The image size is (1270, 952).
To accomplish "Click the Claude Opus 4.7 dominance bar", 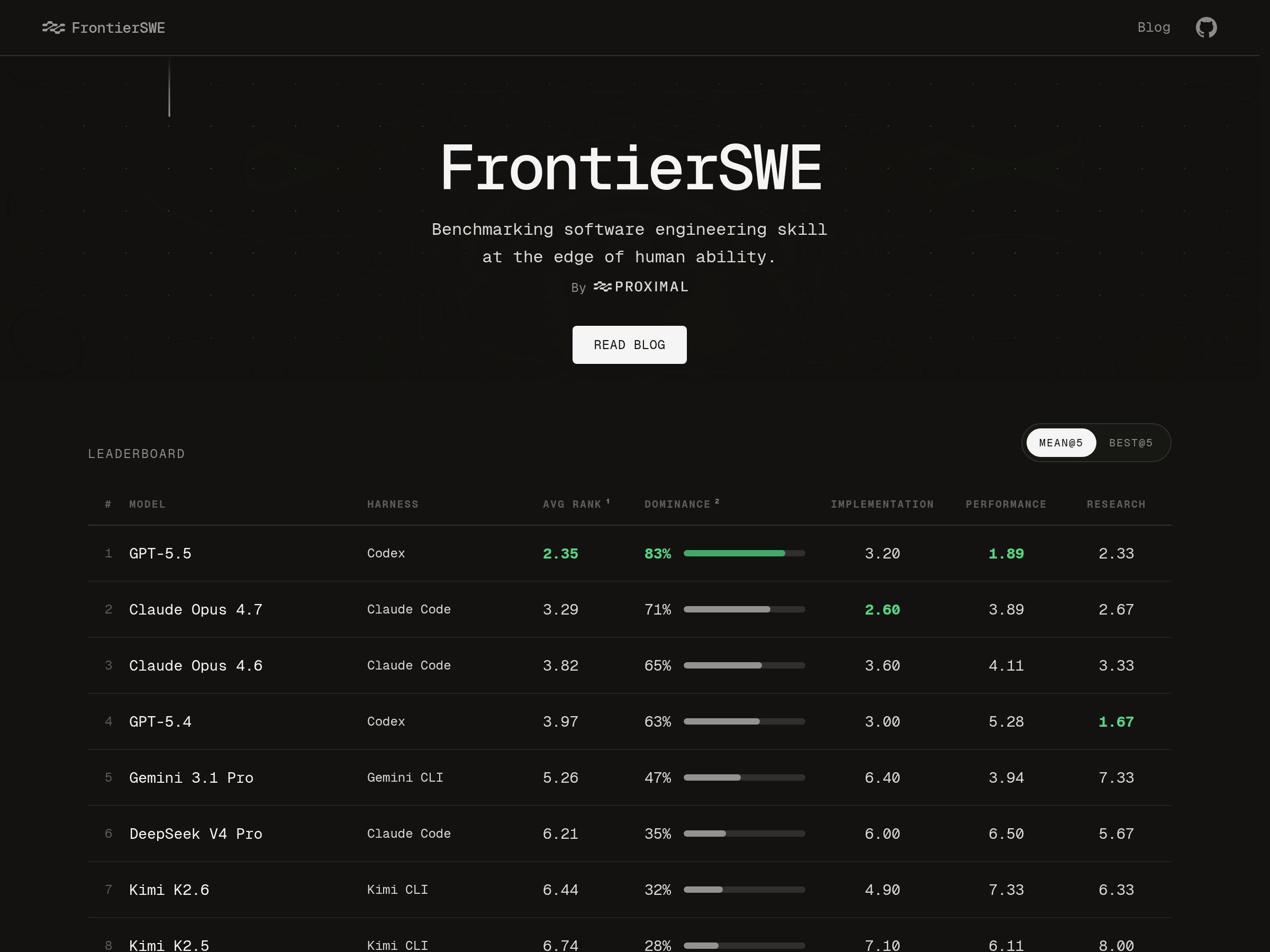I will tap(744, 609).
